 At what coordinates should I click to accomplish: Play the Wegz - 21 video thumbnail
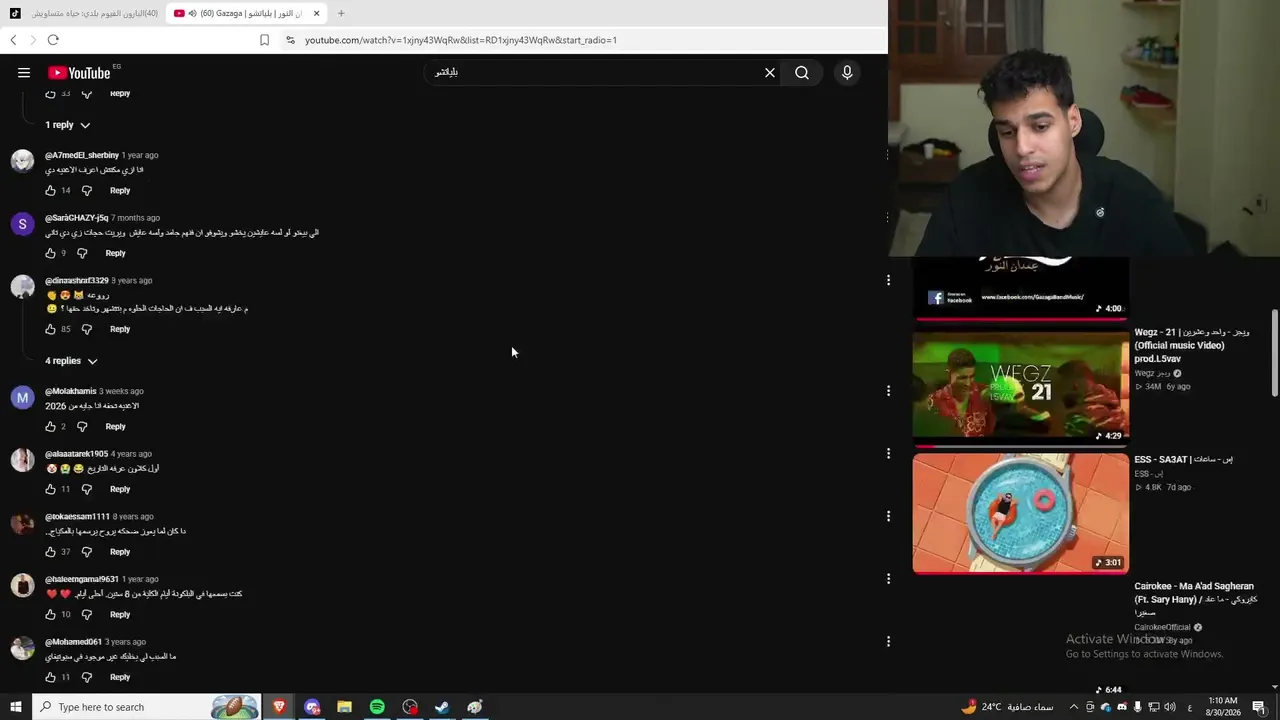(1021, 388)
